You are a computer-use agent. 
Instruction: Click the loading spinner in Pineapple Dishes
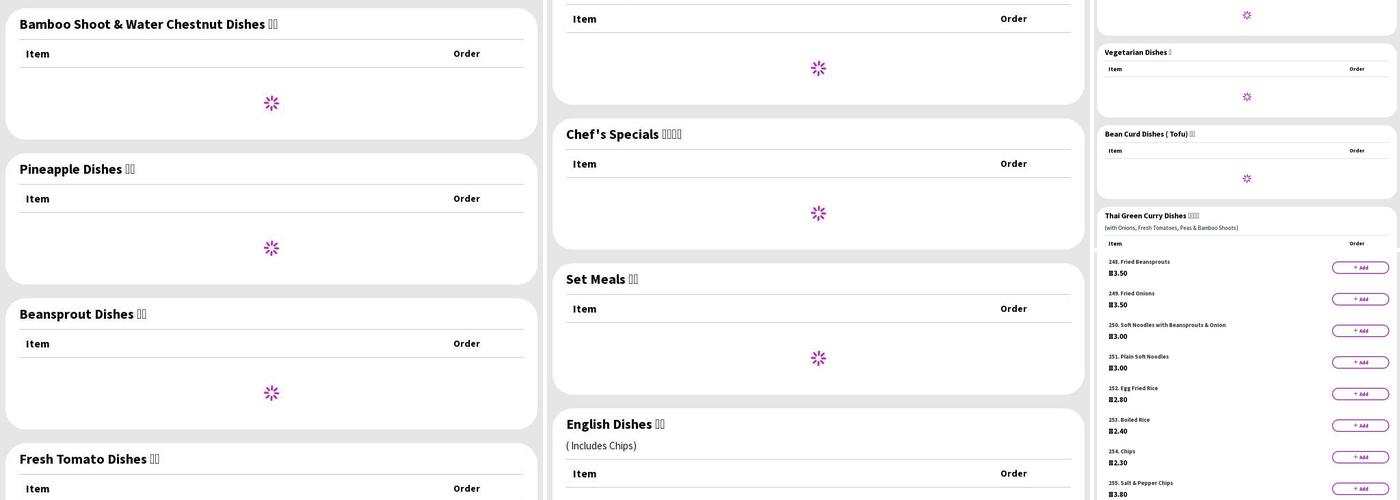point(271,248)
